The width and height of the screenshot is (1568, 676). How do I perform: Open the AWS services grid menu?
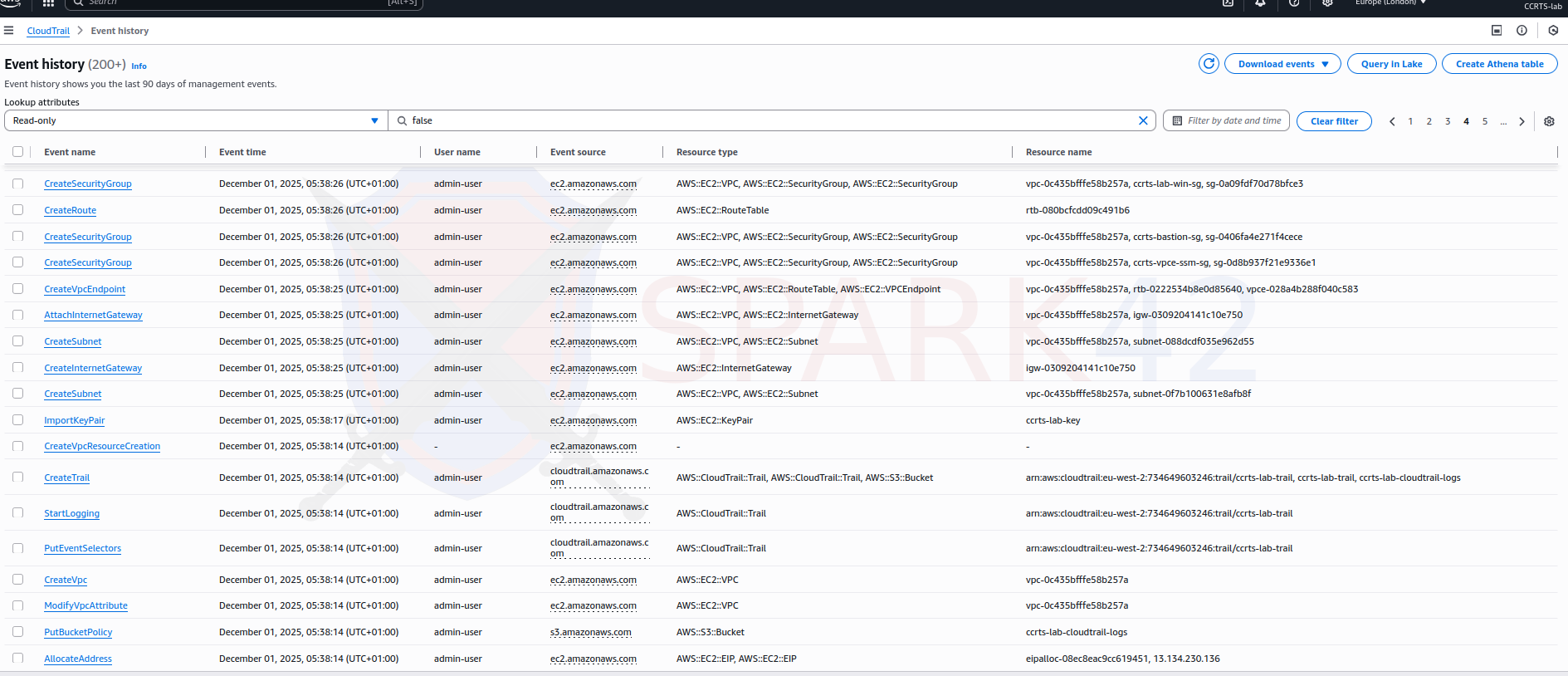(x=48, y=3)
